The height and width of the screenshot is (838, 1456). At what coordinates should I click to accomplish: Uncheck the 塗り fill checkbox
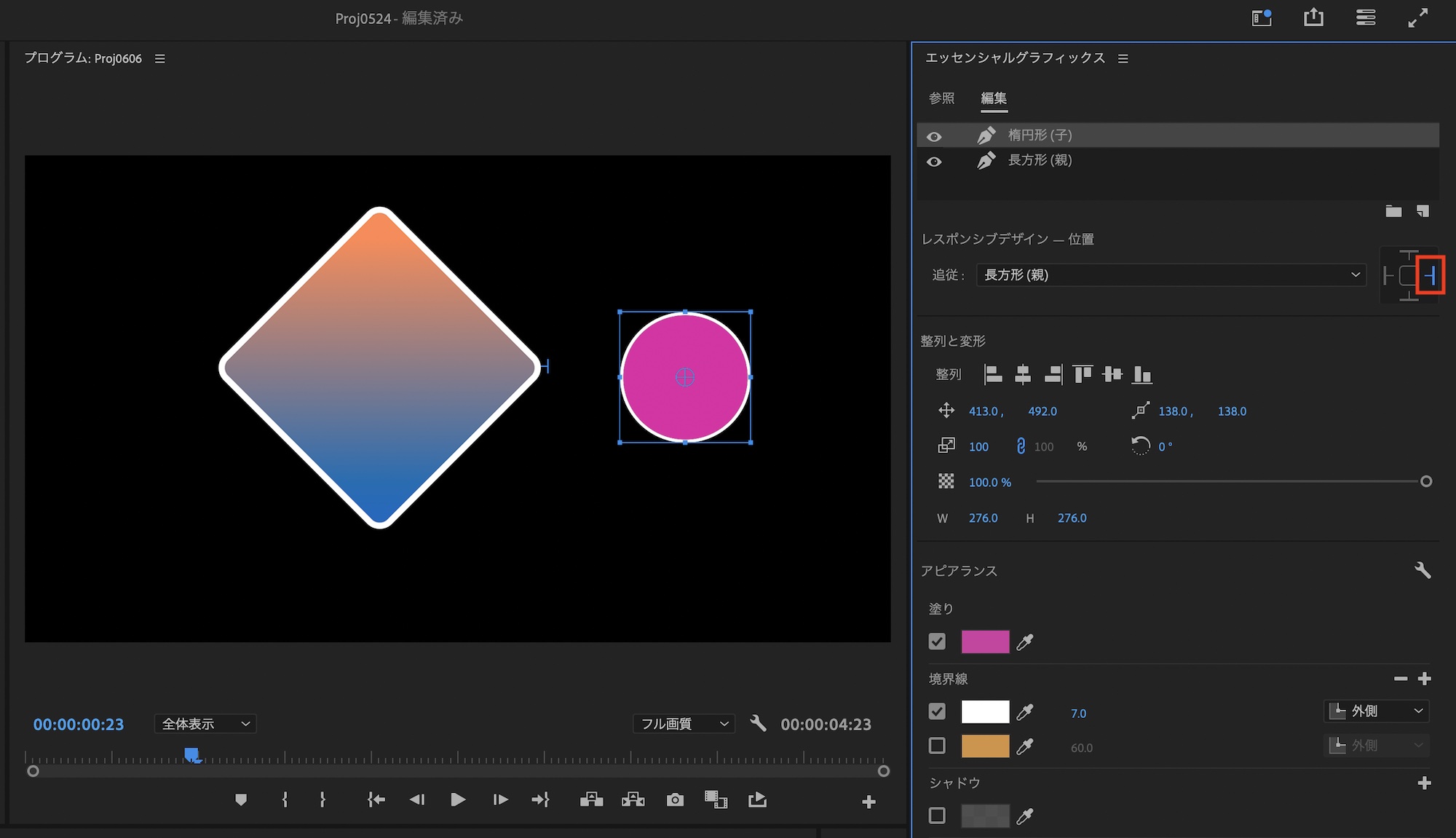click(x=937, y=641)
